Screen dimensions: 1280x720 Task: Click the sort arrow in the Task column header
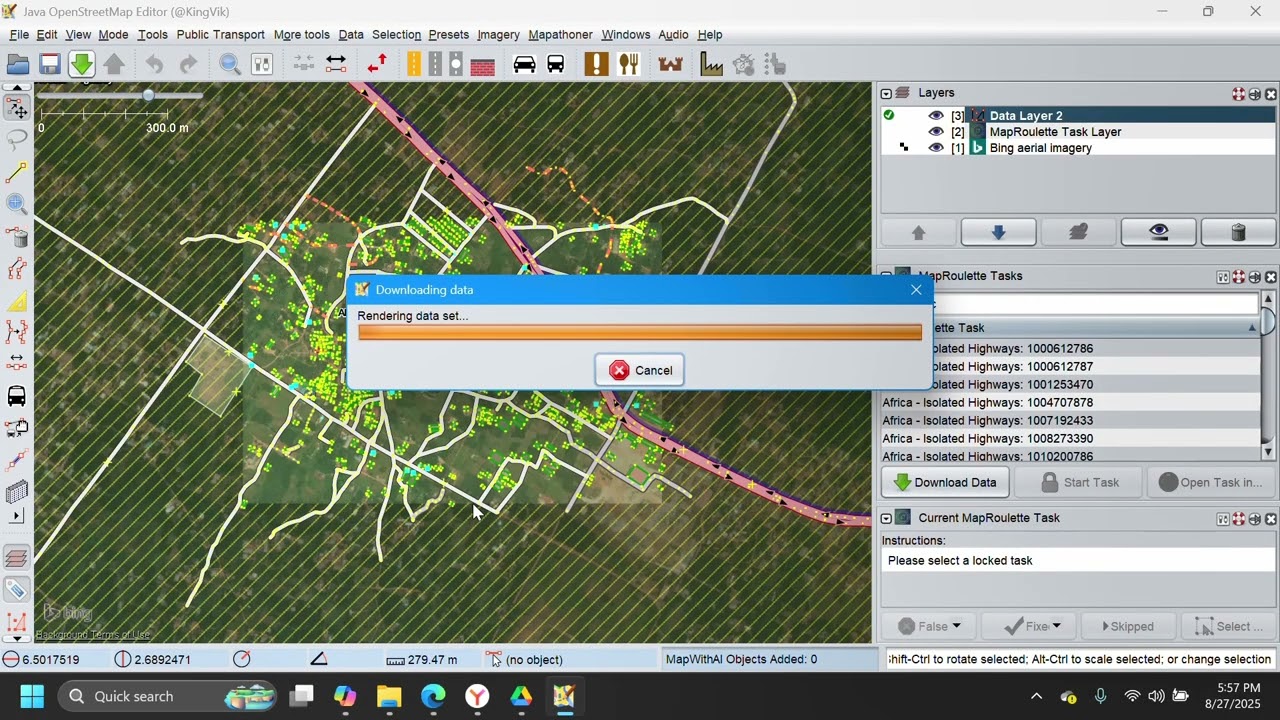pyautogui.click(x=1252, y=328)
